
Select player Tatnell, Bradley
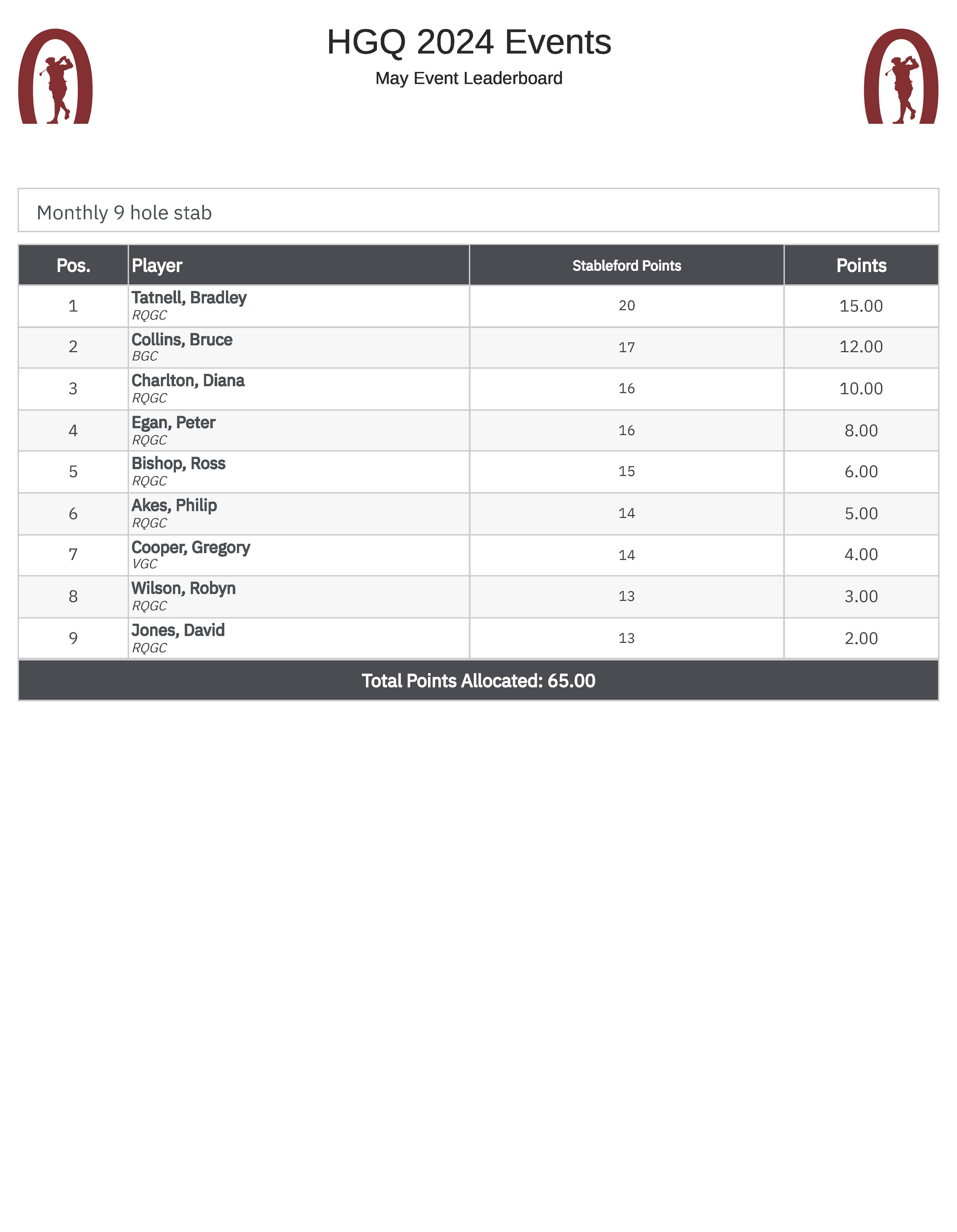(189, 298)
